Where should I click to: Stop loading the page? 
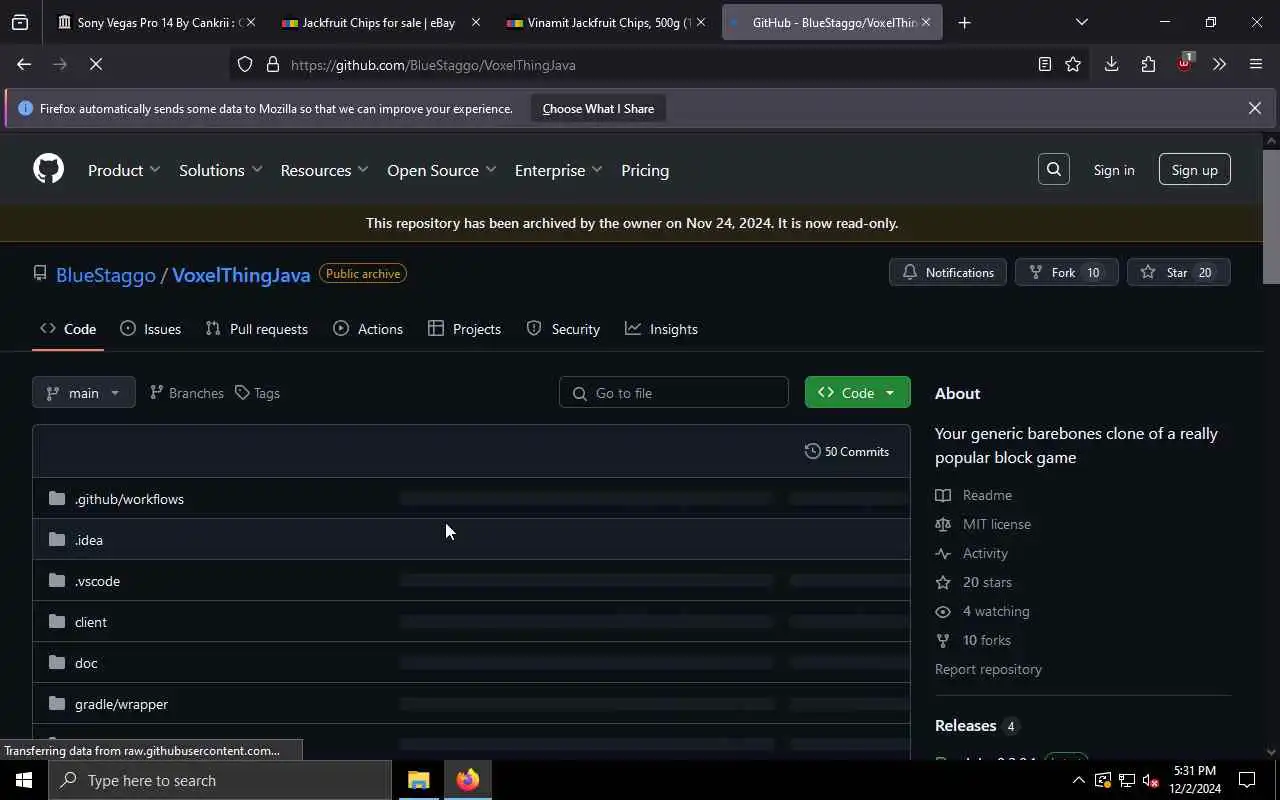click(95, 65)
